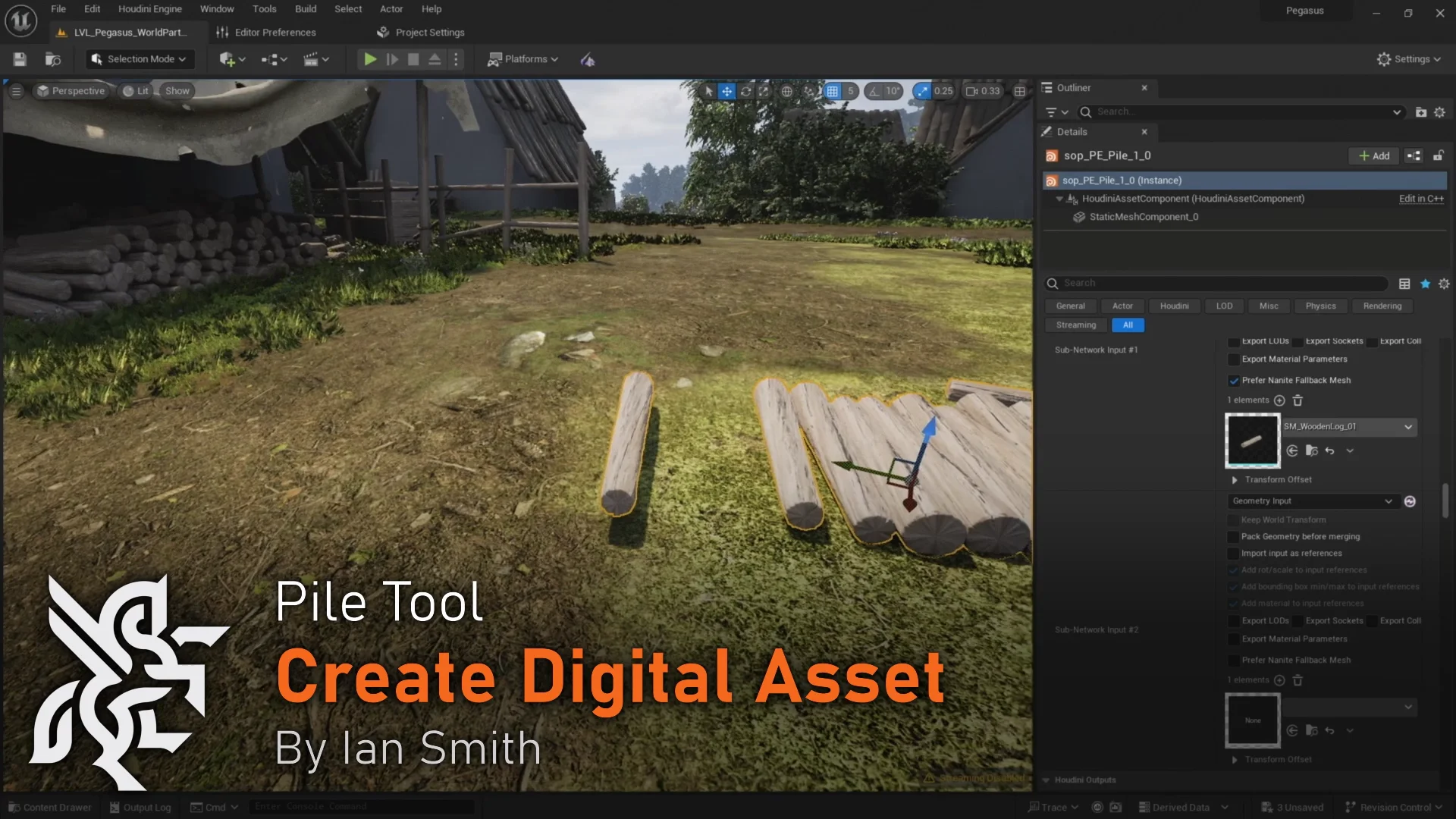This screenshot has width=1456, height=819.
Task: Switch to the Physics category tab in Details
Action: pyautogui.click(x=1320, y=306)
